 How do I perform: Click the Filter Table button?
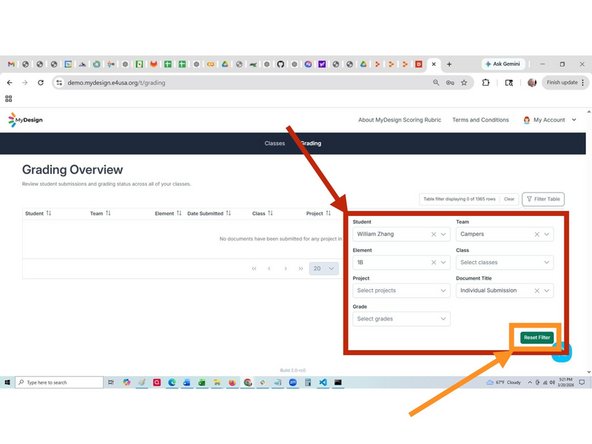pyautogui.click(x=543, y=199)
